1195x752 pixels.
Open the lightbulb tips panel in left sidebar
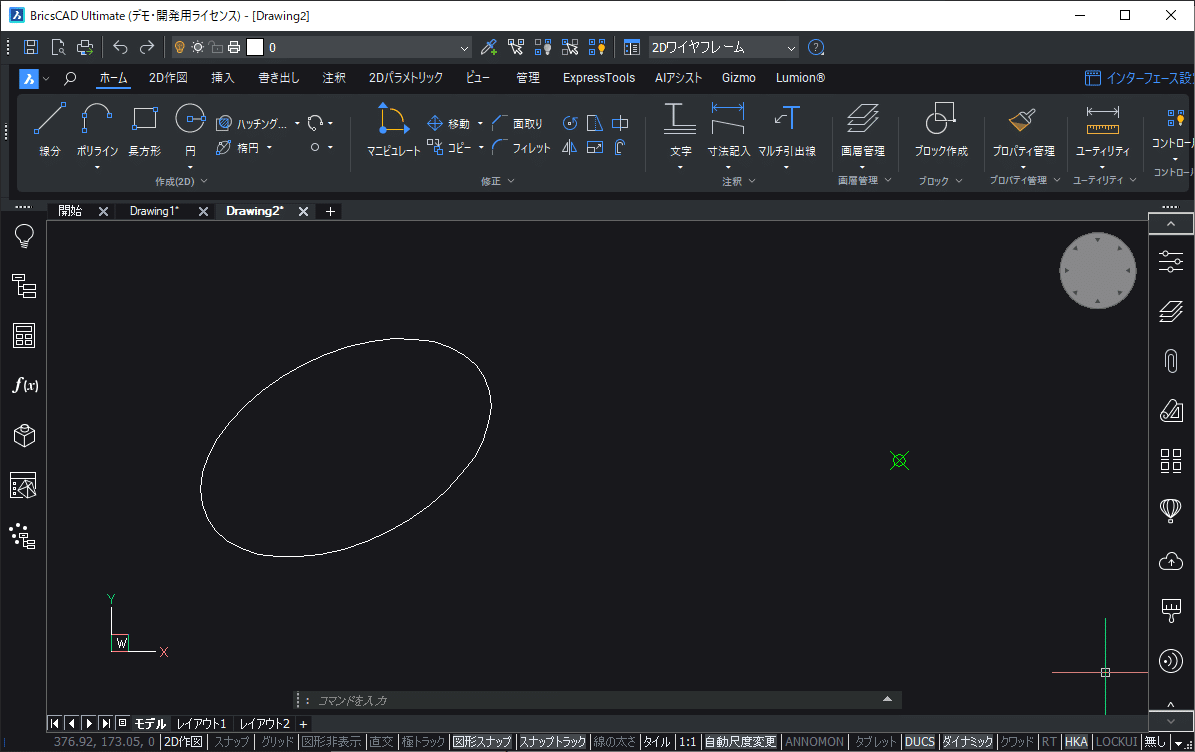(x=24, y=235)
